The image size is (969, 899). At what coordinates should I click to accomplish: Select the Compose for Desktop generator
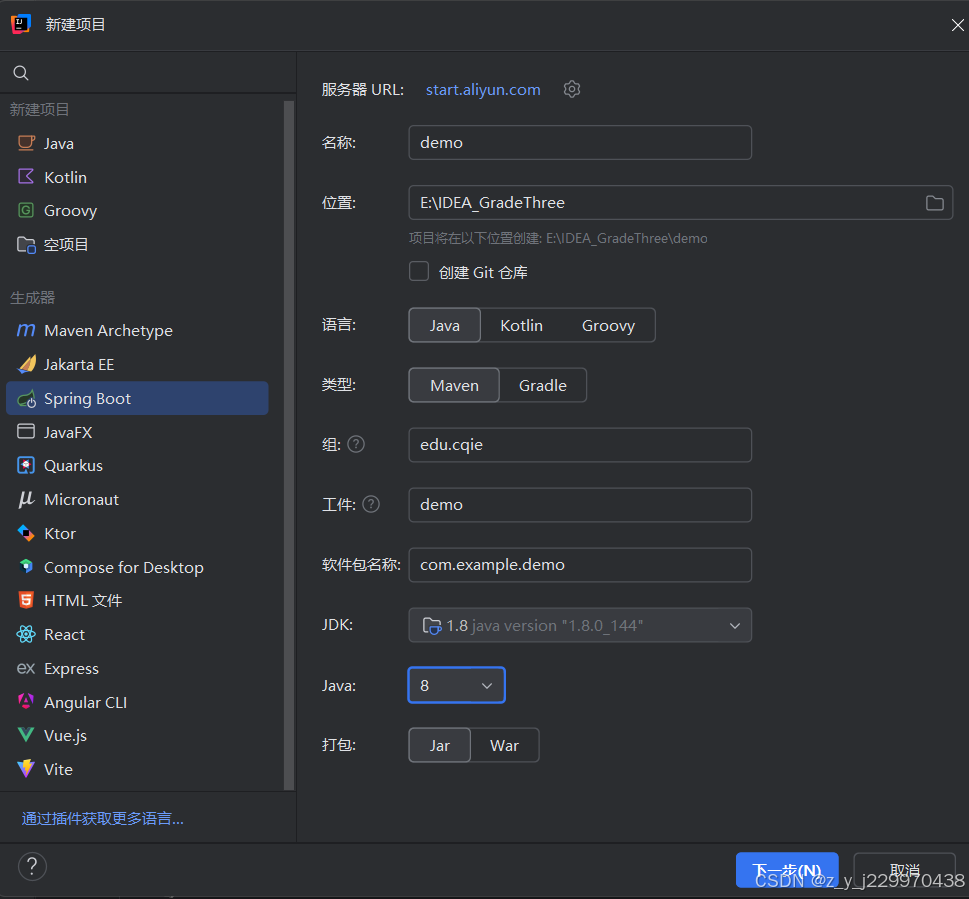click(x=122, y=567)
